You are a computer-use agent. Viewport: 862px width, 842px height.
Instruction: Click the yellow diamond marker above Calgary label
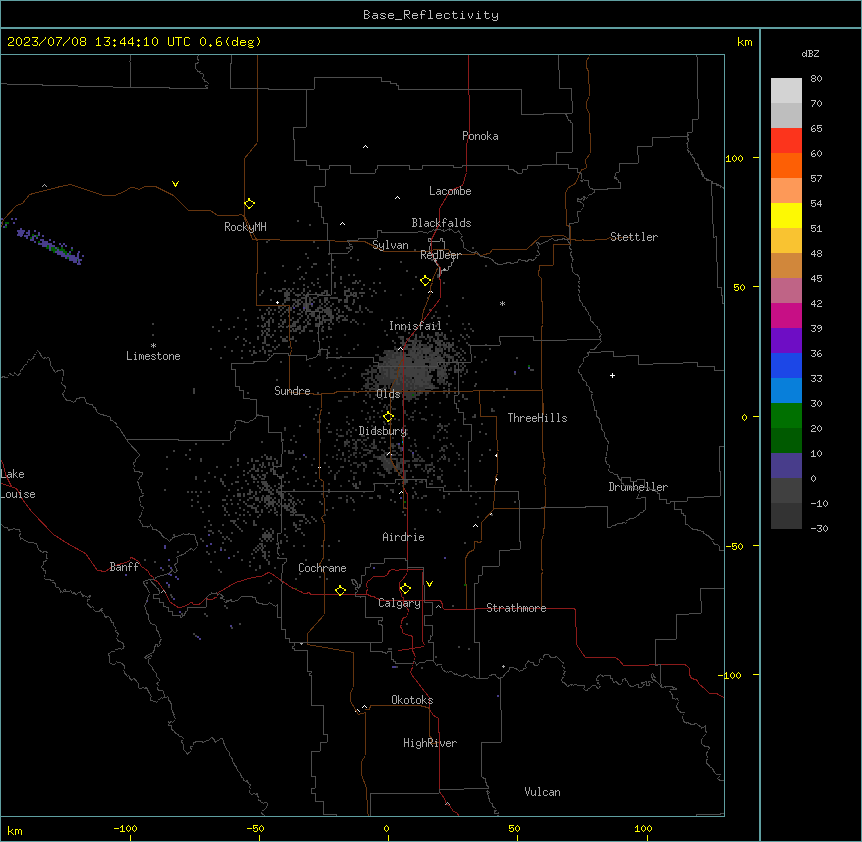tap(405, 589)
